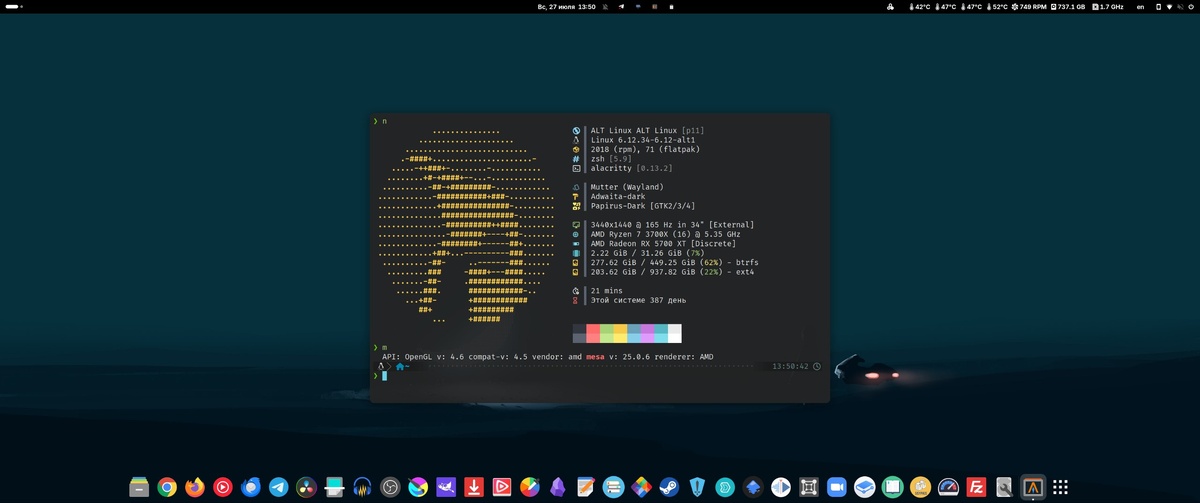Click the 749 RPM fan indicator

coord(1030,7)
